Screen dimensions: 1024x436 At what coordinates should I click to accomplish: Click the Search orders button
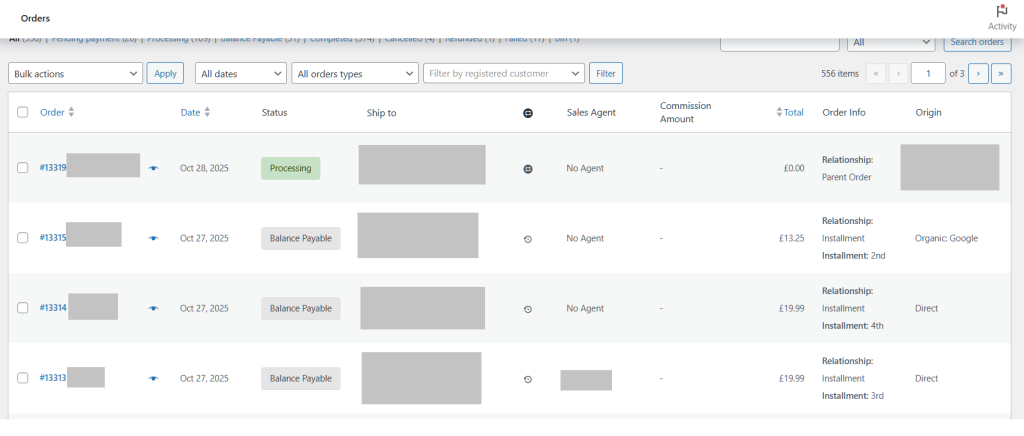point(977,42)
